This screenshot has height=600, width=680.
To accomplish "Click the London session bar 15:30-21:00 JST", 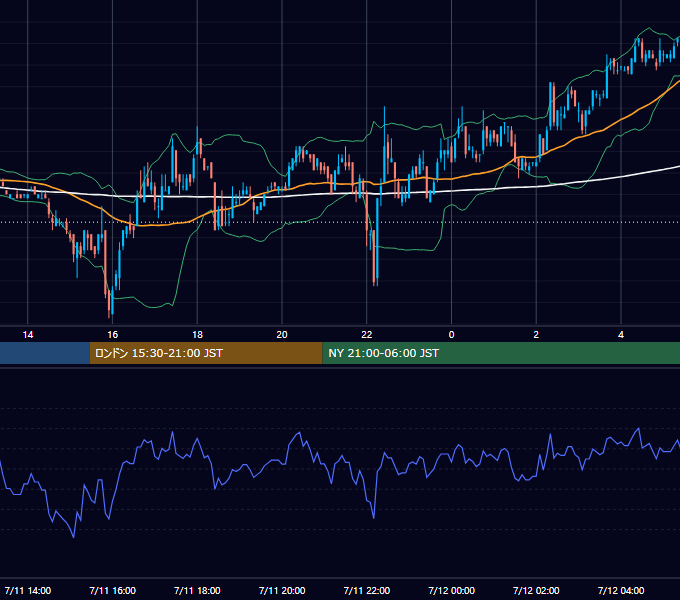I will coord(206,353).
